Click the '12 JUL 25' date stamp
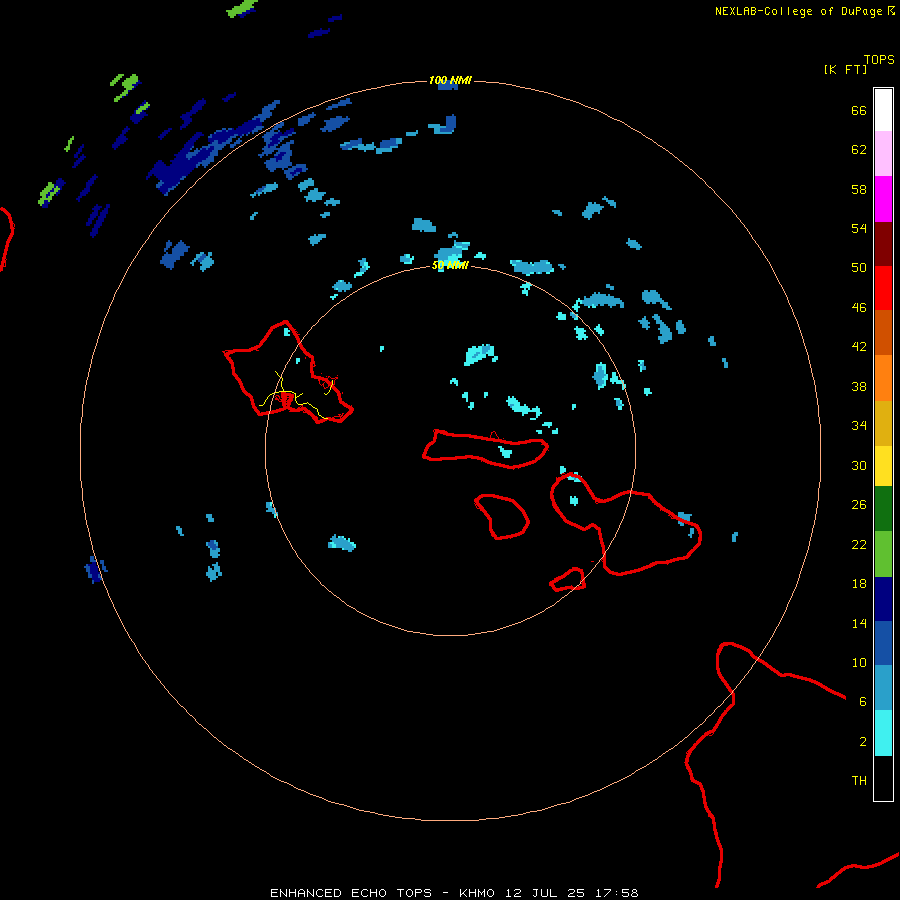900x900 pixels. coord(545,893)
